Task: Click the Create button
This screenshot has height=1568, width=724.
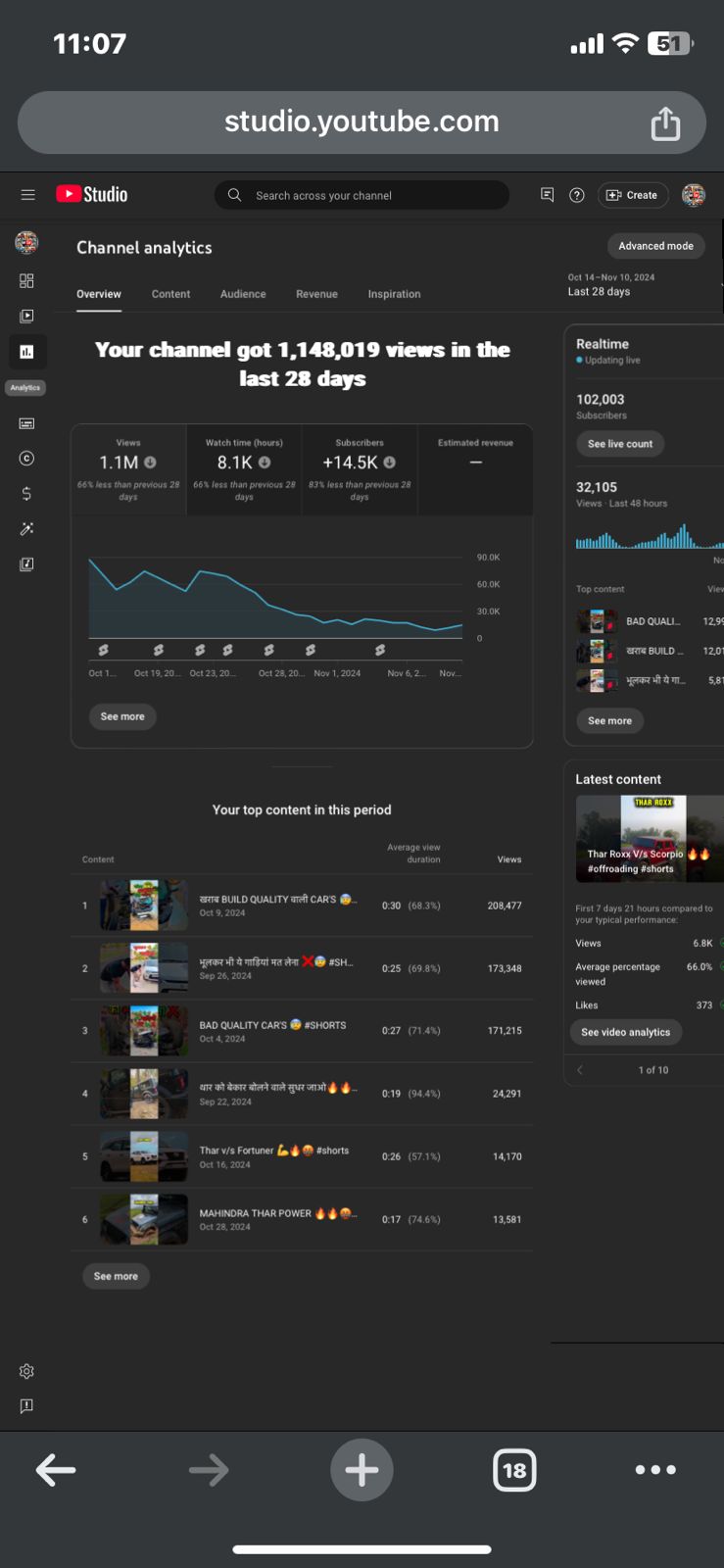Action: pyautogui.click(x=633, y=195)
